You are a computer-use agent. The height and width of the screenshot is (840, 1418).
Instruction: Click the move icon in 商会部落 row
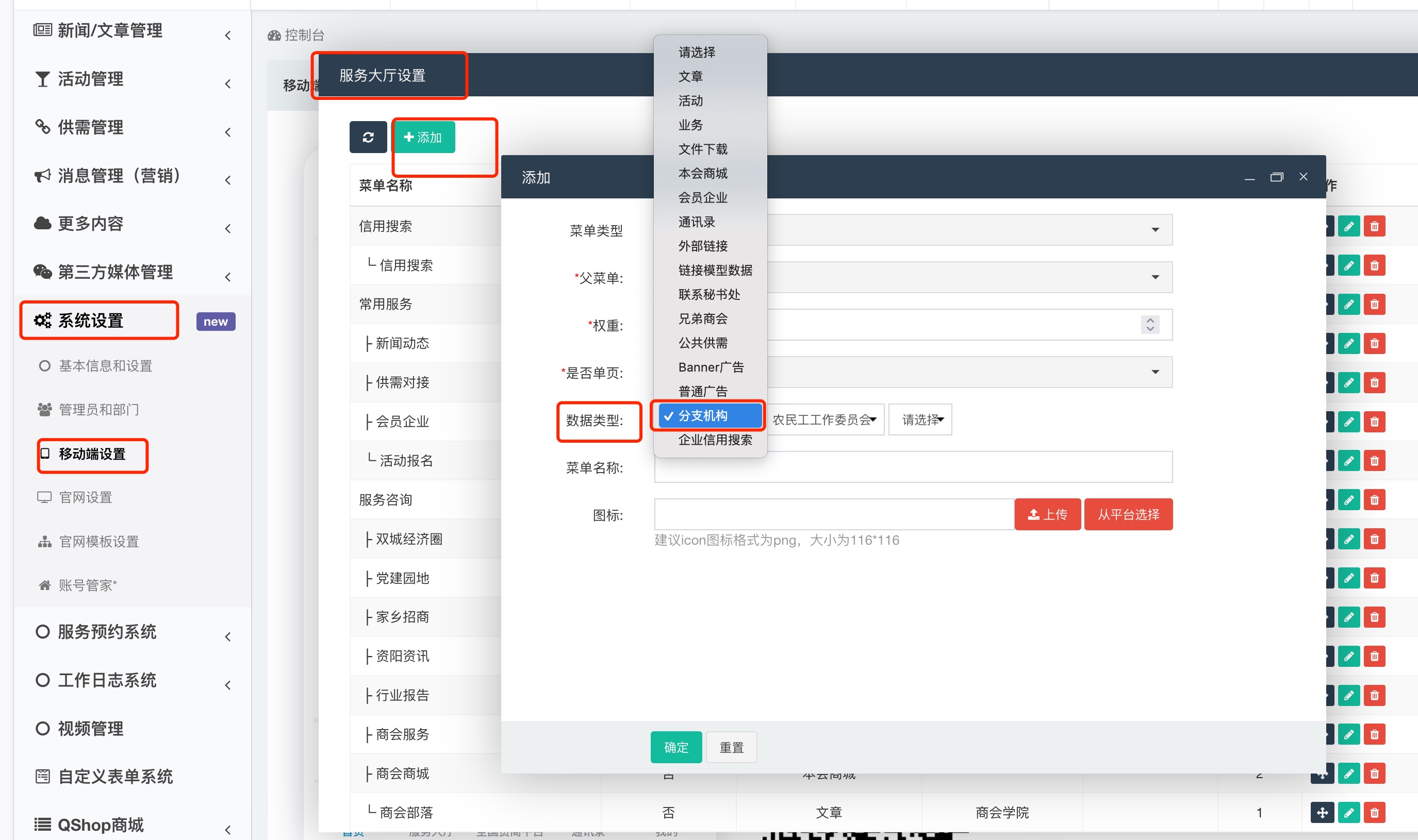1322,813
